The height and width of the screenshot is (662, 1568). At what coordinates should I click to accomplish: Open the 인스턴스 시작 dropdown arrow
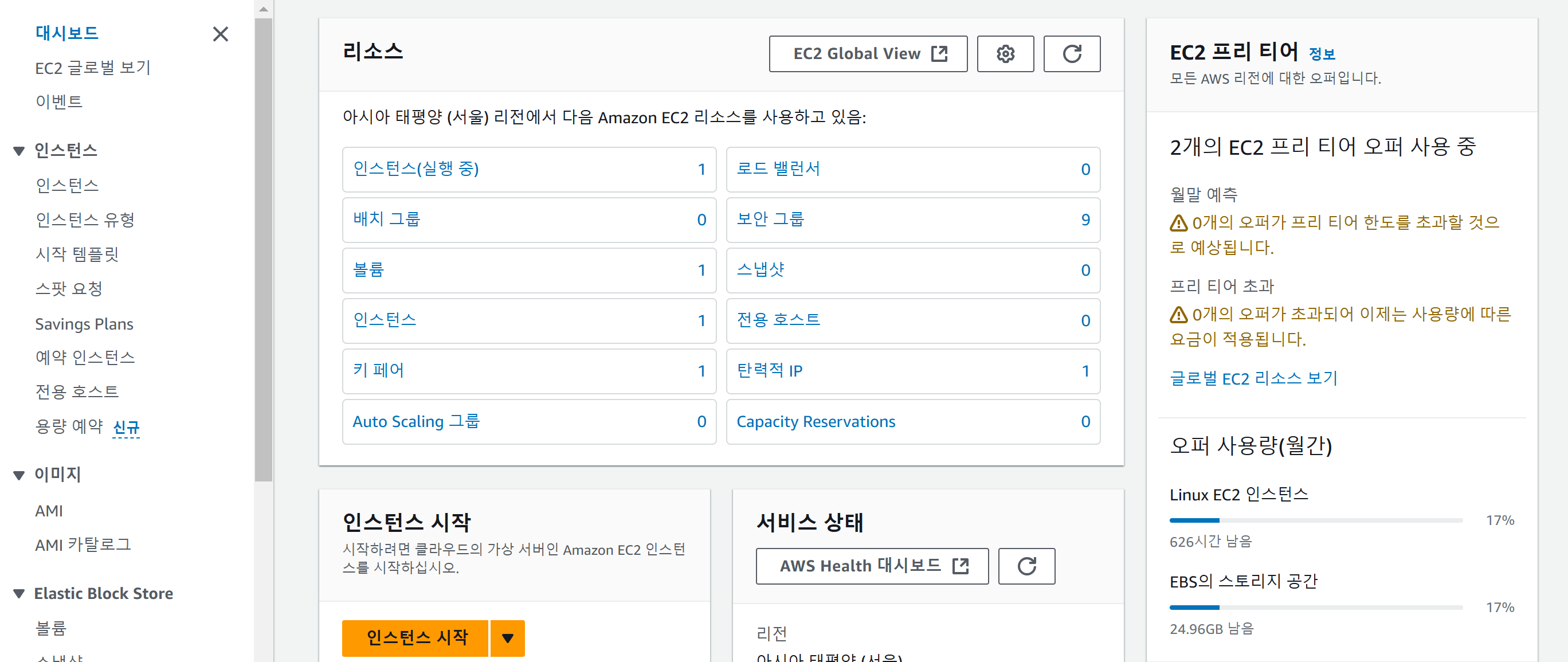(508, 637)
